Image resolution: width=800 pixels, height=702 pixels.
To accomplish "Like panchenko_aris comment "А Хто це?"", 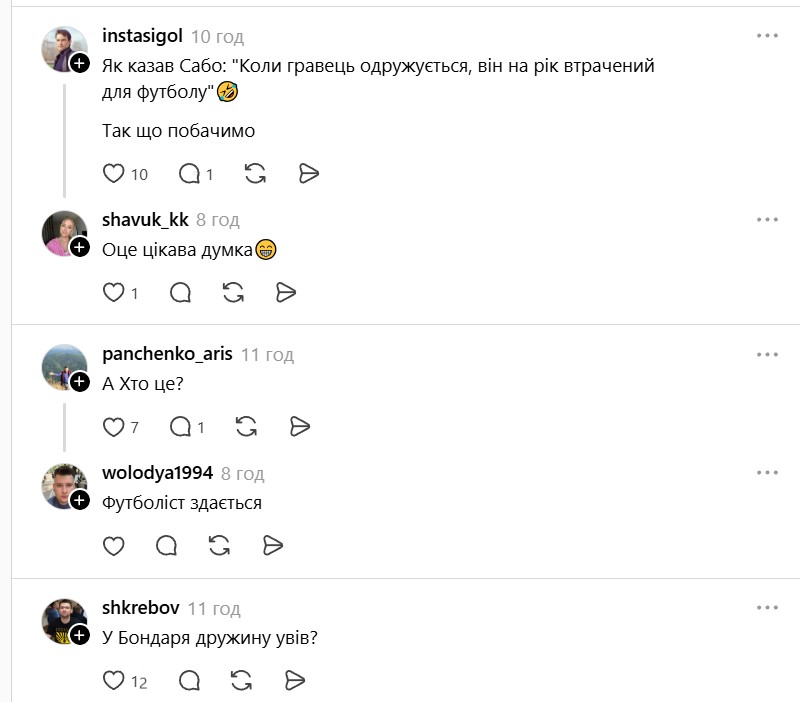I will click(x=114, y=427).
